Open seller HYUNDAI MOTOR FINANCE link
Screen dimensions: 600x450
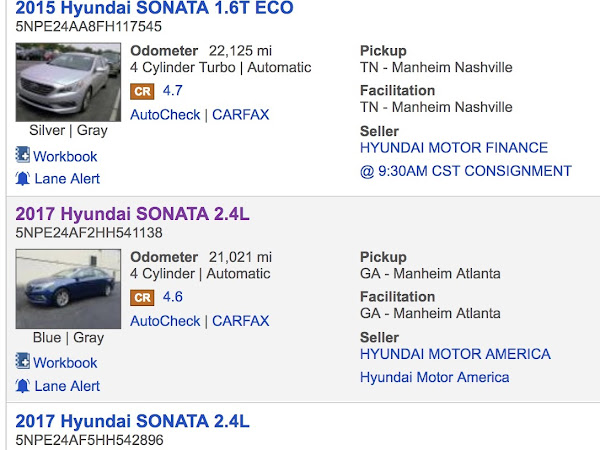coord(453,148)
